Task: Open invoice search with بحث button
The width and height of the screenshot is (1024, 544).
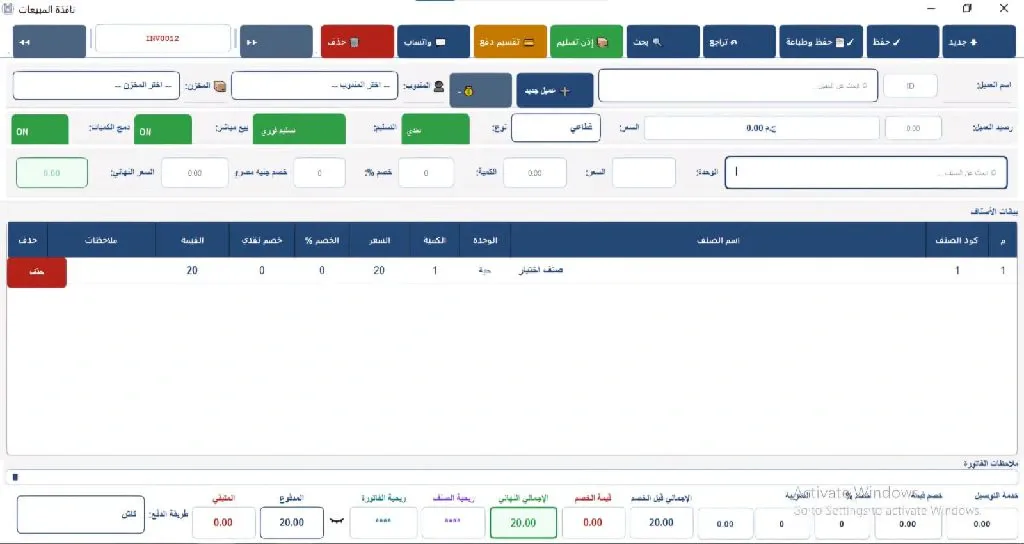Action: 663,42
